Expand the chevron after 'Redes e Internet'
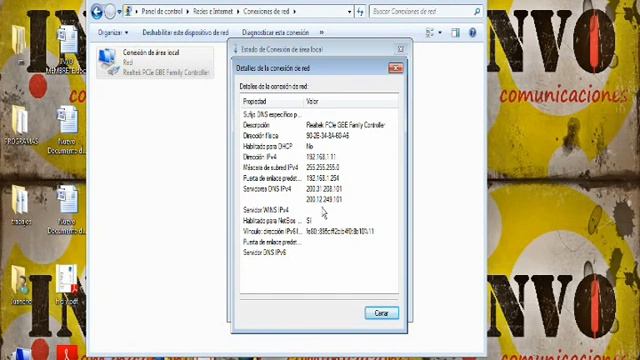Screen dimensions: 640x360 click(238, 11)
